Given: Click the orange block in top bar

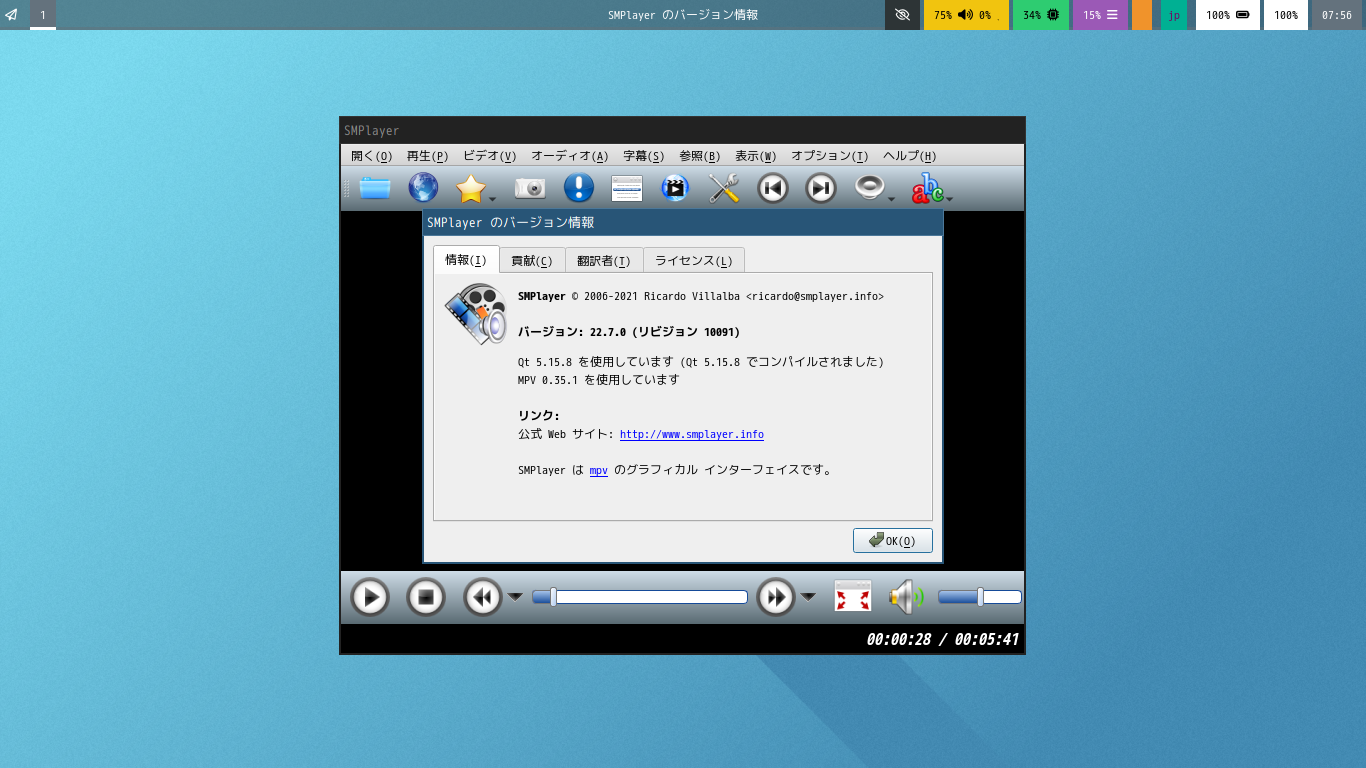Looking at the screenshot, I should [1142, 15].
